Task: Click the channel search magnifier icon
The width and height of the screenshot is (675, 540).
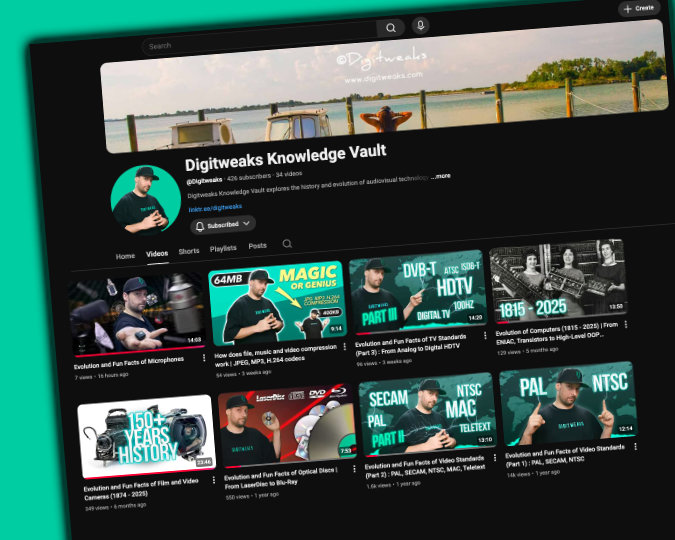Action: (287, 244)
